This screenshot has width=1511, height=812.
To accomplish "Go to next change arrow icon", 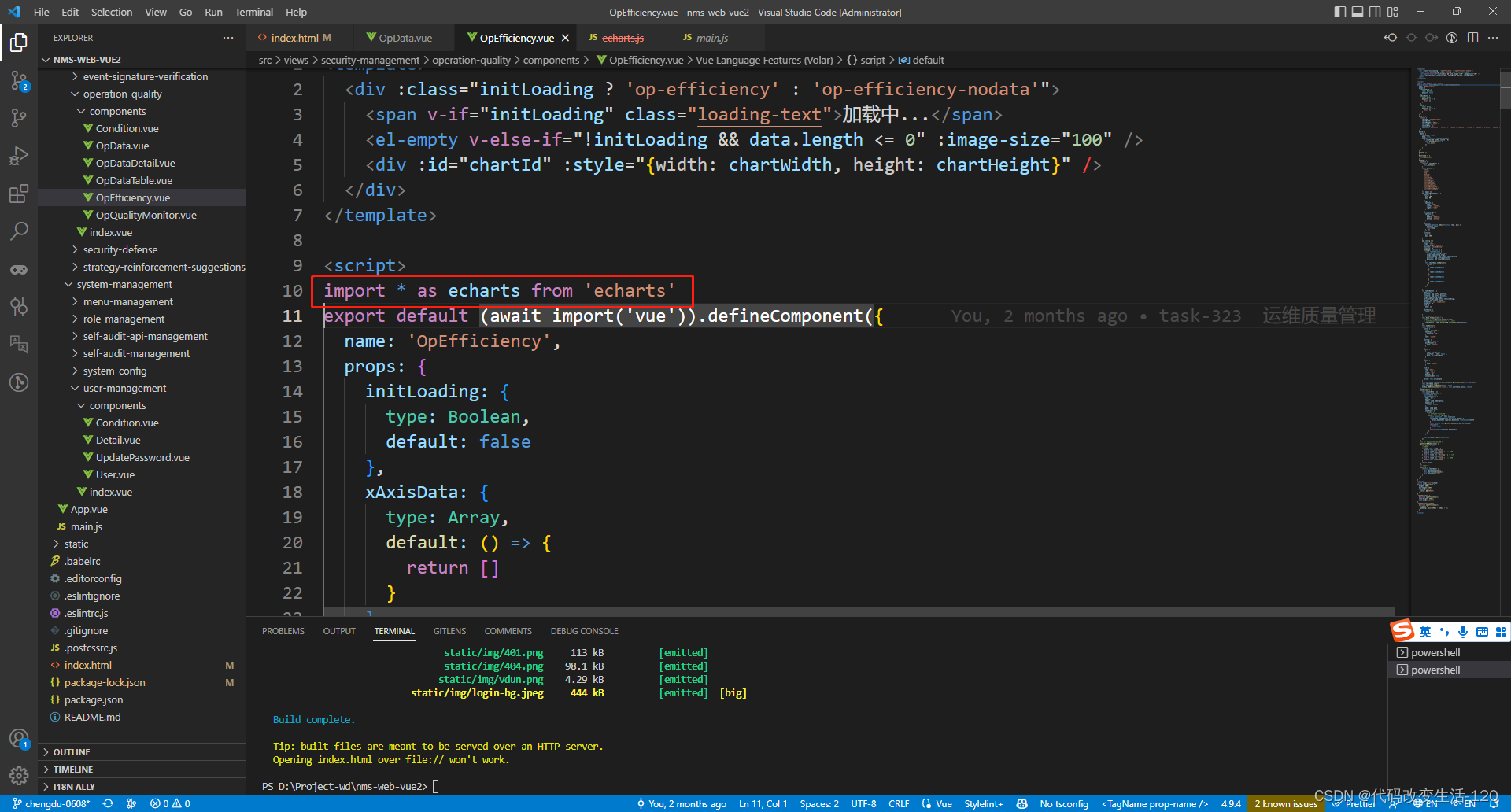I will (1432, 38).
